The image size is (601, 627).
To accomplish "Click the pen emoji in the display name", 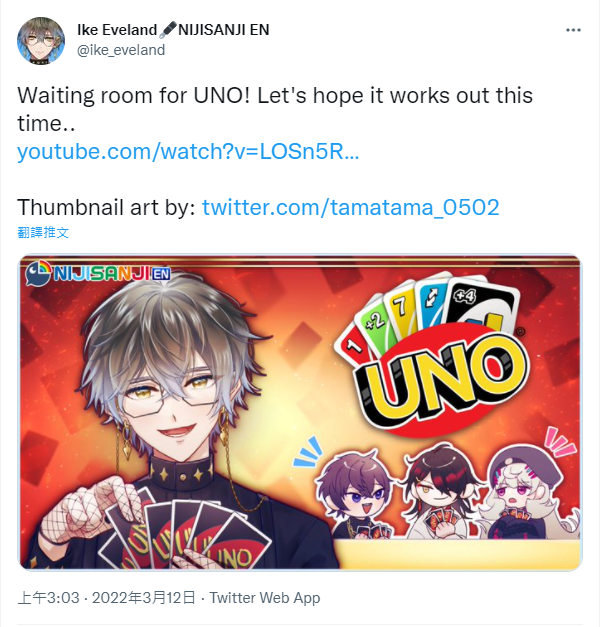I will point(167,30).
